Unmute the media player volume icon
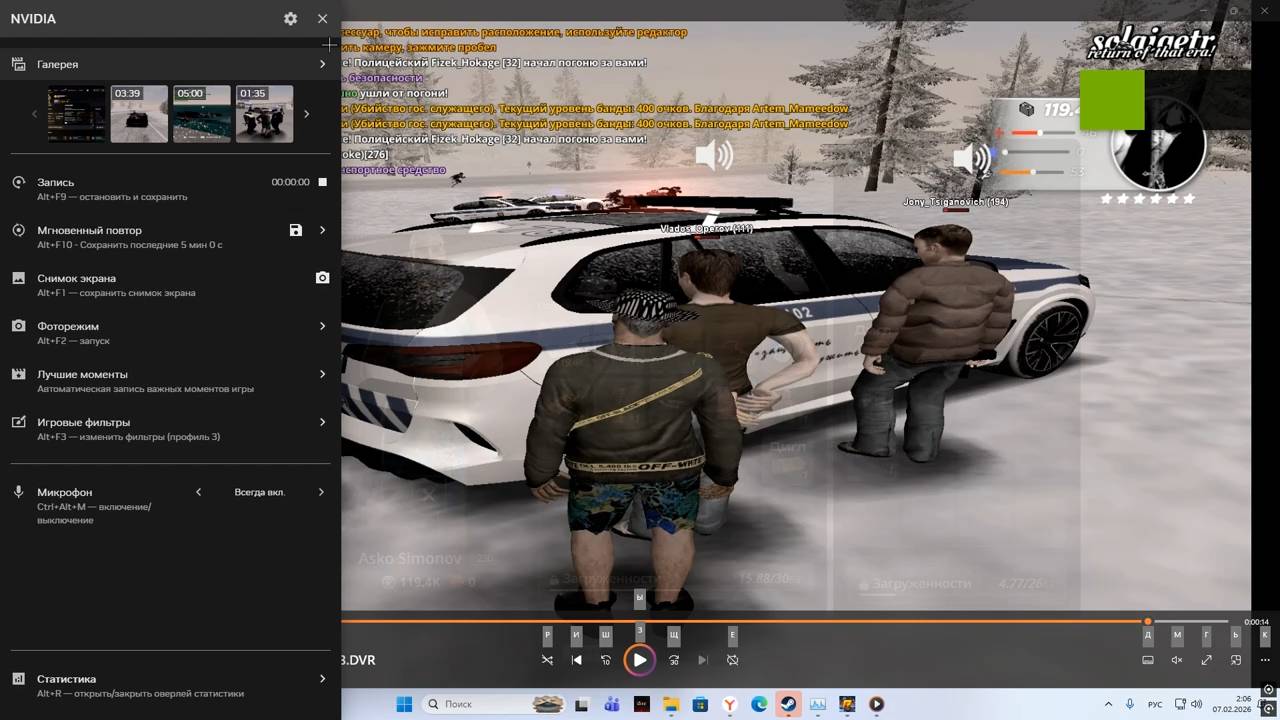 click(1177, 660)
